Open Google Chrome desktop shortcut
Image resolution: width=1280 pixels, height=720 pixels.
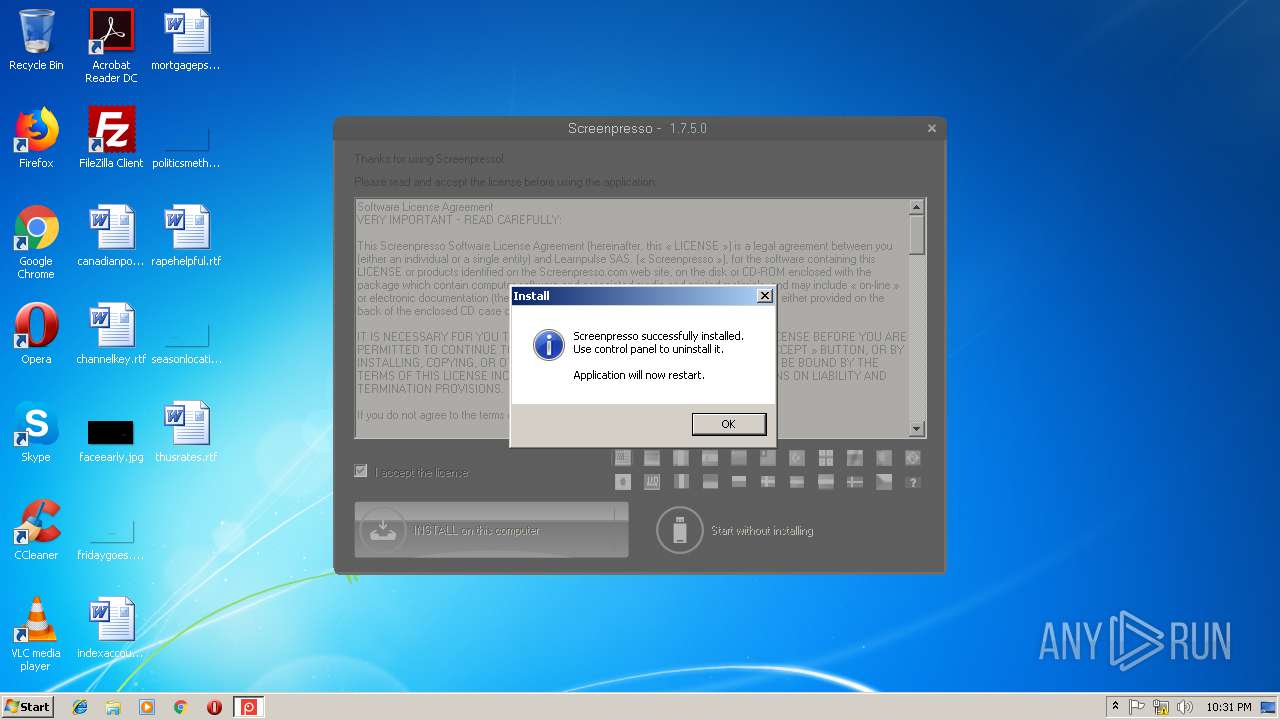36,242
